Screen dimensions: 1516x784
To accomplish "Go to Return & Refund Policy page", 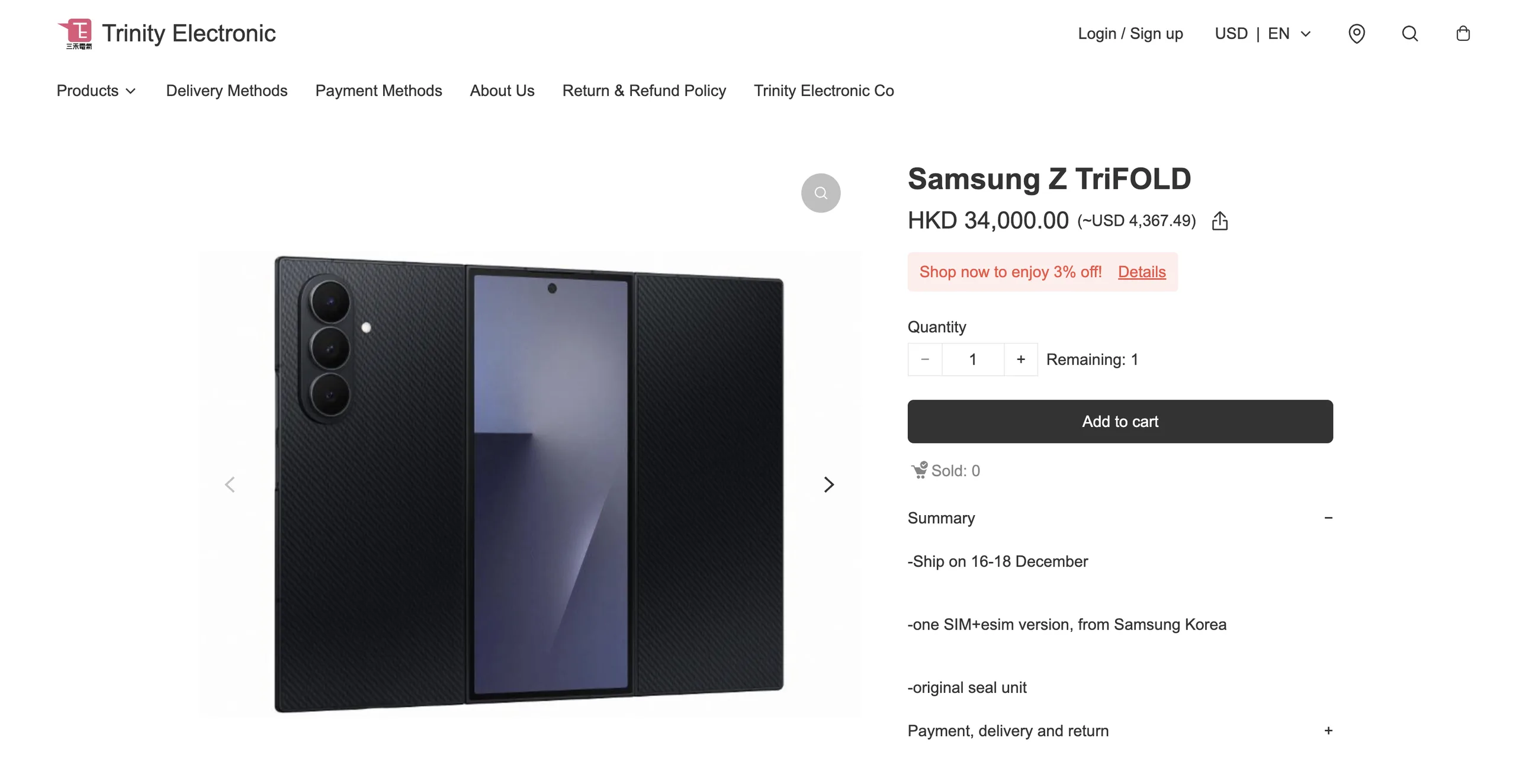I will tap(644, 91).
